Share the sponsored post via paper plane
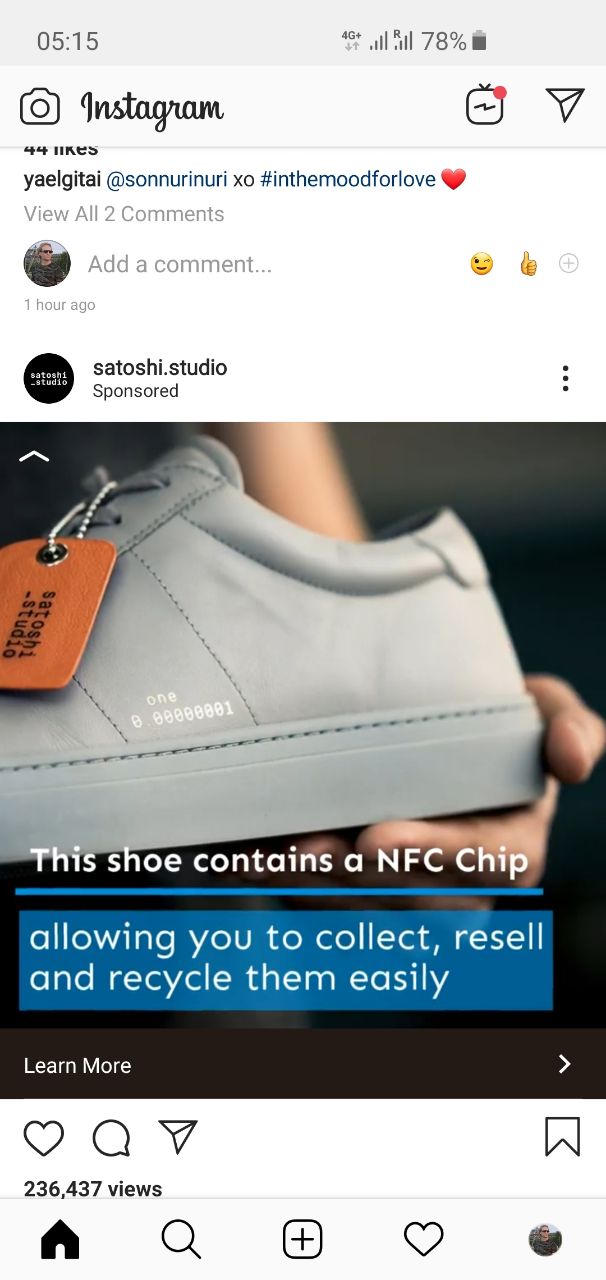 click(178, 1137)
